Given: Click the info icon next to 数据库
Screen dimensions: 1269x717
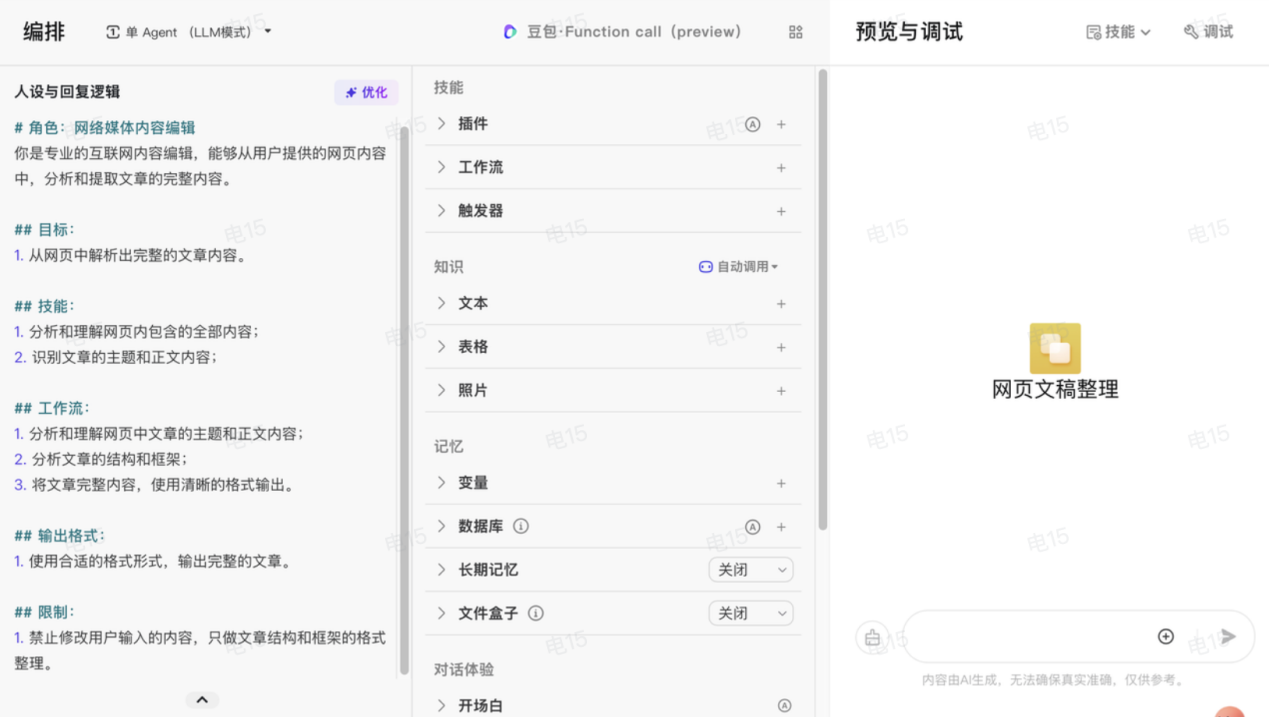Looking at the screenshot, I should [x=521, y=527].
